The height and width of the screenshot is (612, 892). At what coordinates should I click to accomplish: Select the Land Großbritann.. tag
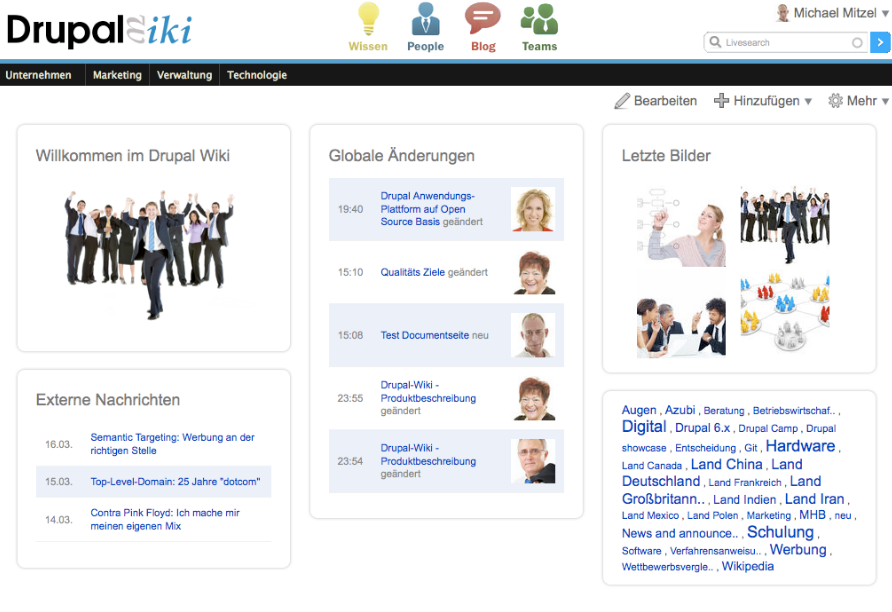(x=721, y=490)
